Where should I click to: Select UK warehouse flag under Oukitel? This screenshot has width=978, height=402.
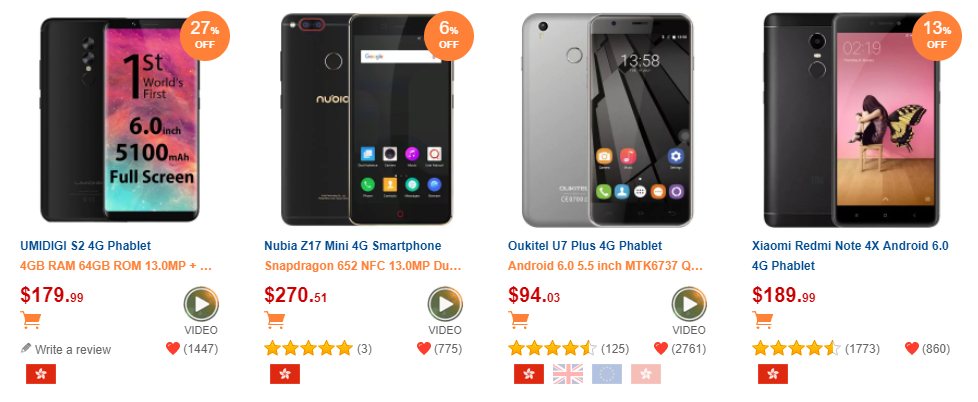pos(568,374)
